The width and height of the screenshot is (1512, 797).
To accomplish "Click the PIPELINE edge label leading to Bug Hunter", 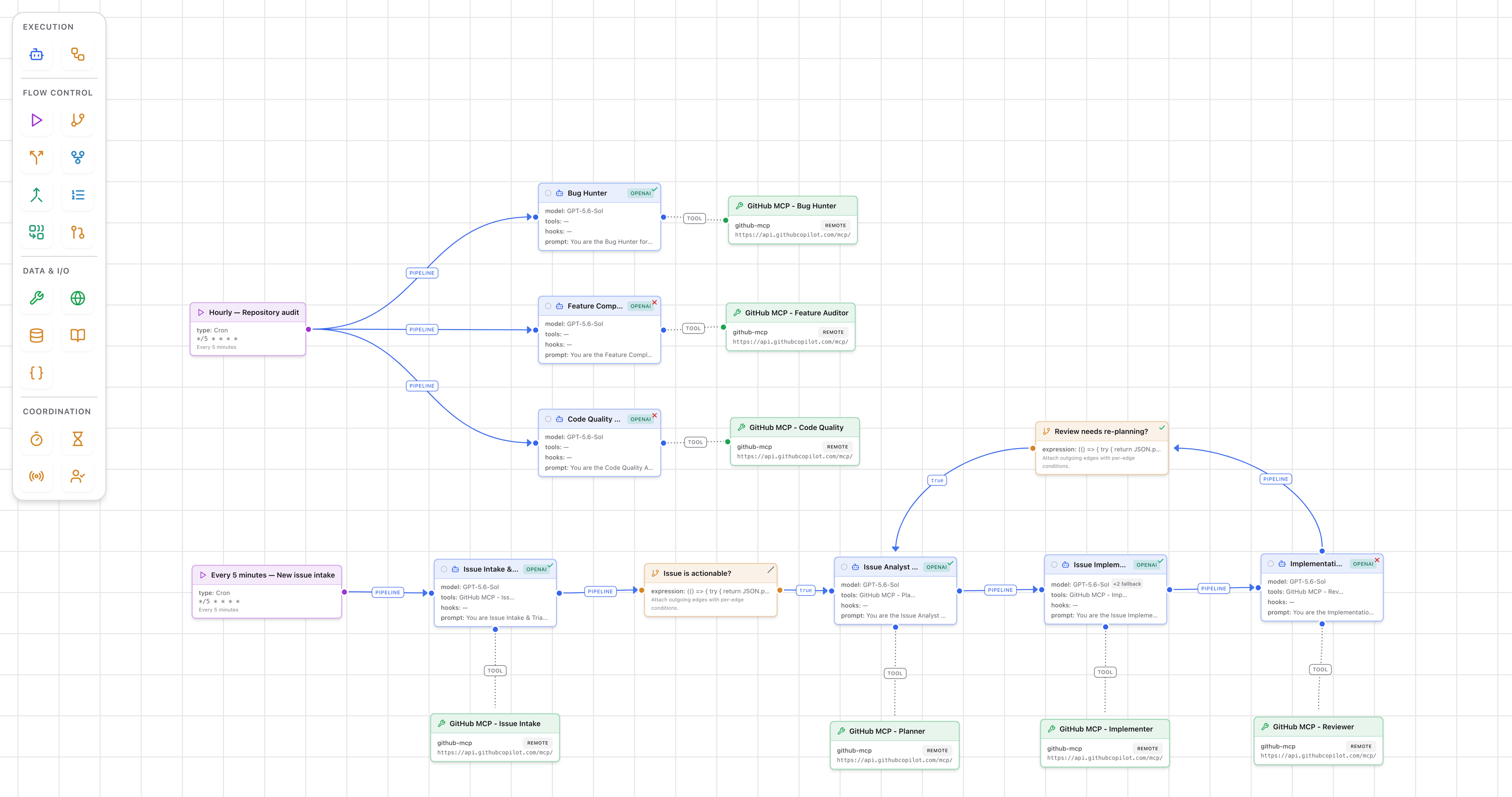I will coord(422,273).
